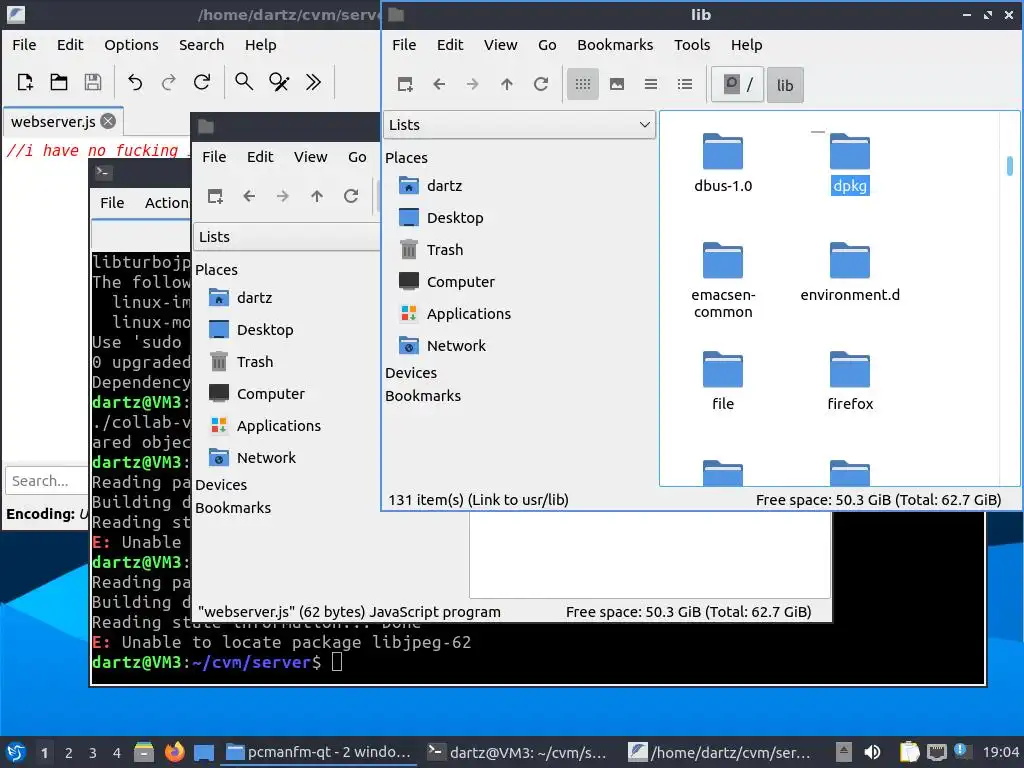Open File menu in terminal window
Image resolution: width=1024 pixels, height=768 pixels.
[112, 203]
